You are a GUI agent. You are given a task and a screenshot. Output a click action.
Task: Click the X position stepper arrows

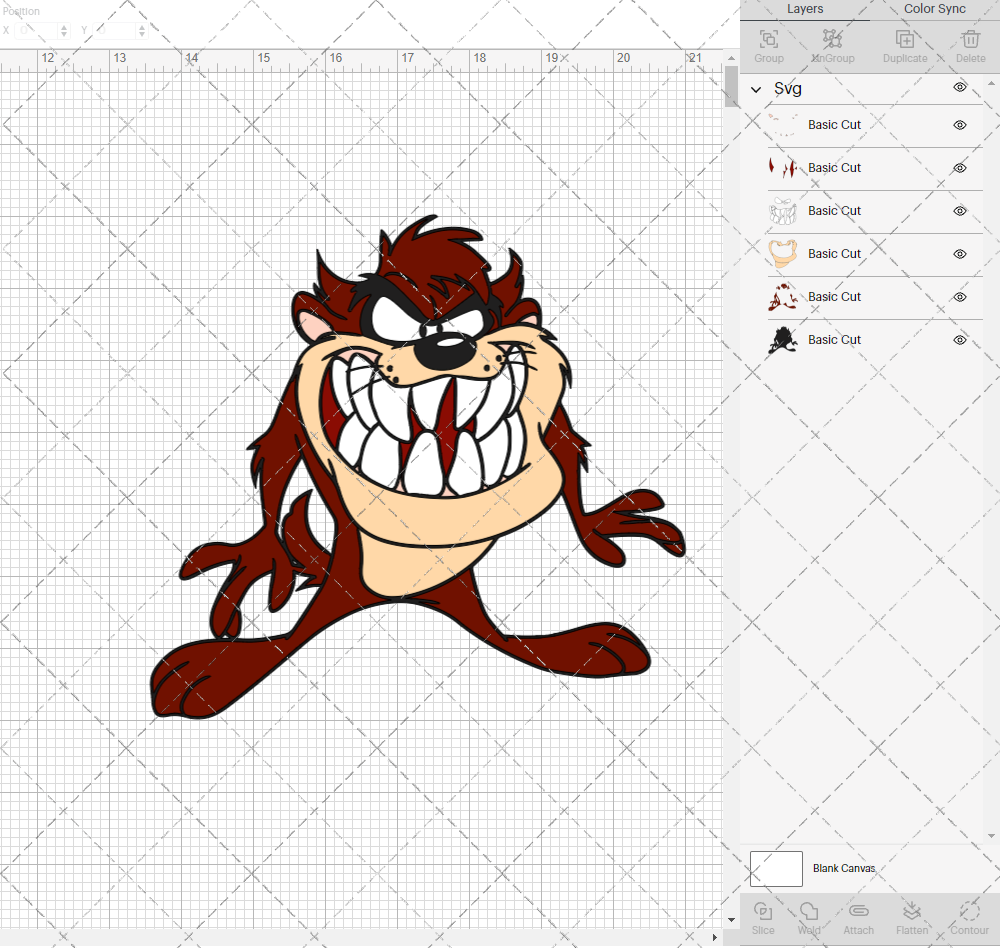[64, 31]
